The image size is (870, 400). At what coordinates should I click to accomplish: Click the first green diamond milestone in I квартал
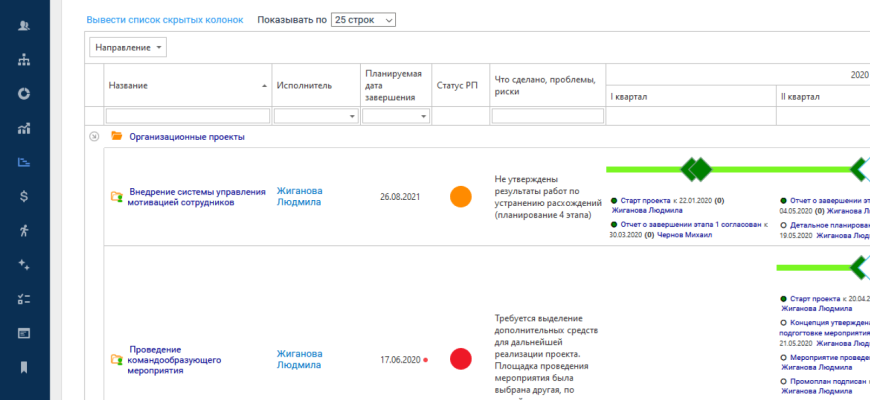pyautogui.click(x=691, y=169)
